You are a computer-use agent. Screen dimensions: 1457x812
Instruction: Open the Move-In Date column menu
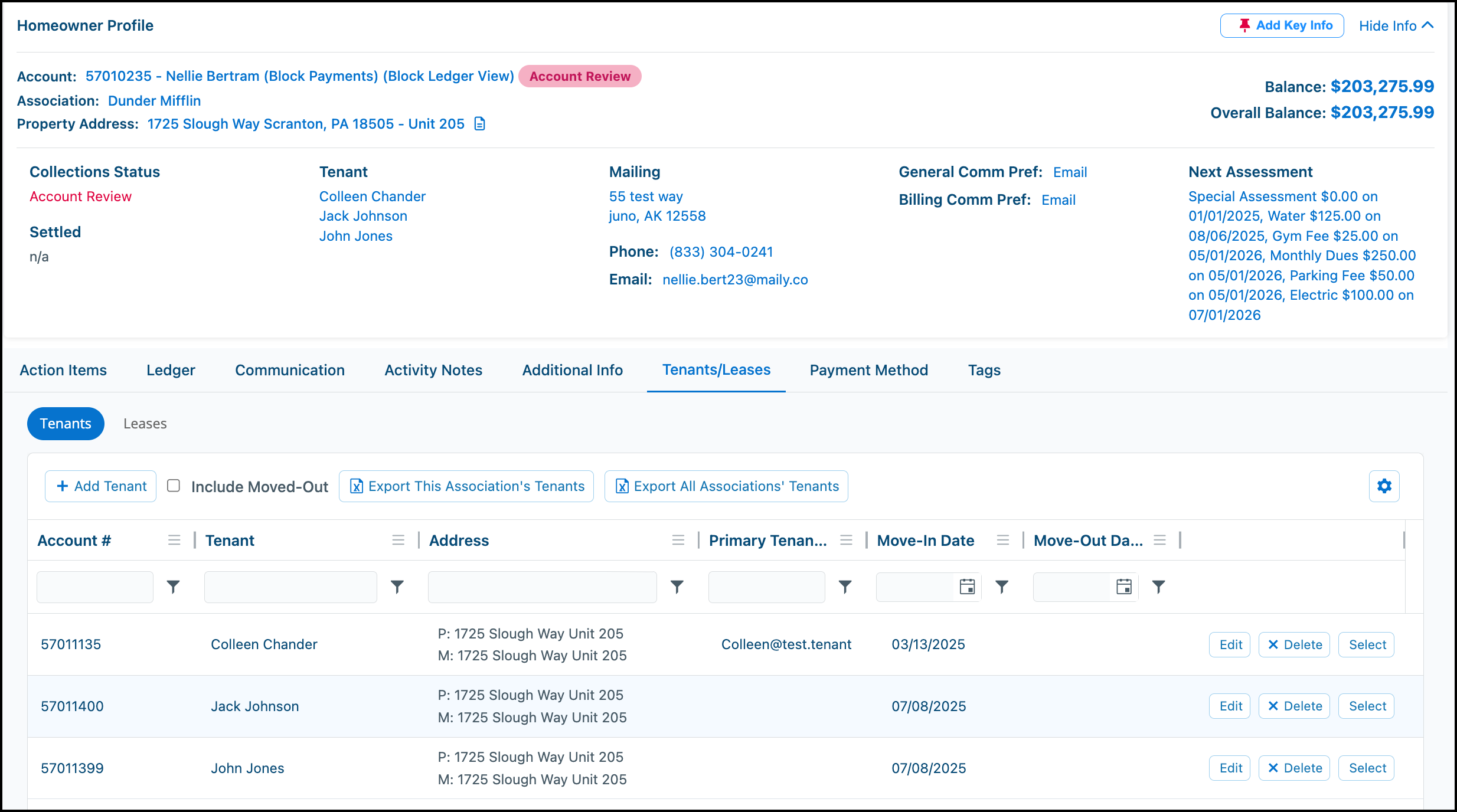1003,541
